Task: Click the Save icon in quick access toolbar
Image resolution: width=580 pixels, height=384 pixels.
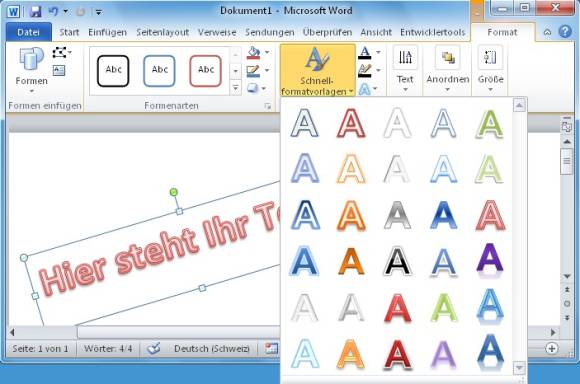Action: click(x=35, y=11)
